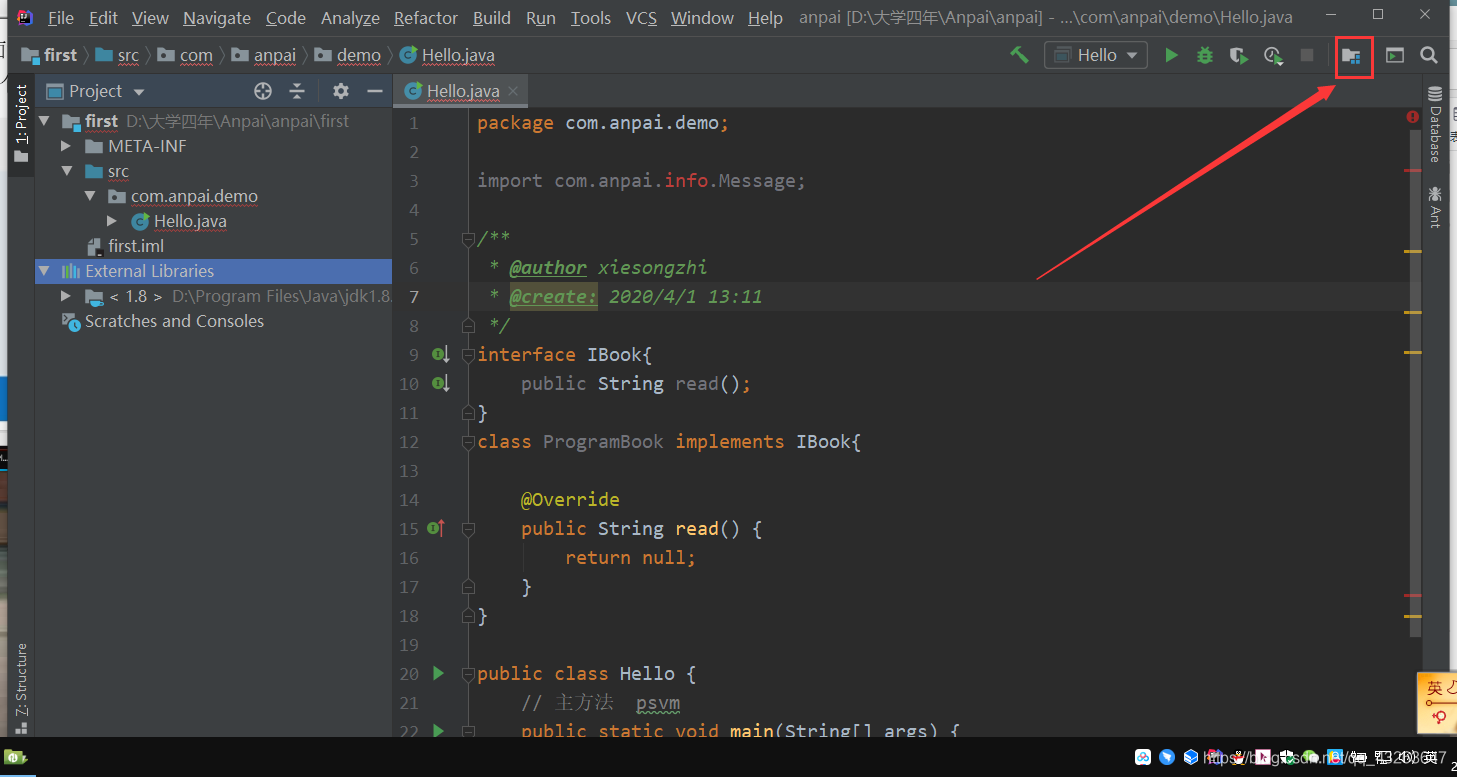Click the IntelliJ IDEA logo in title bar
1457x777 pixels.
25,17
